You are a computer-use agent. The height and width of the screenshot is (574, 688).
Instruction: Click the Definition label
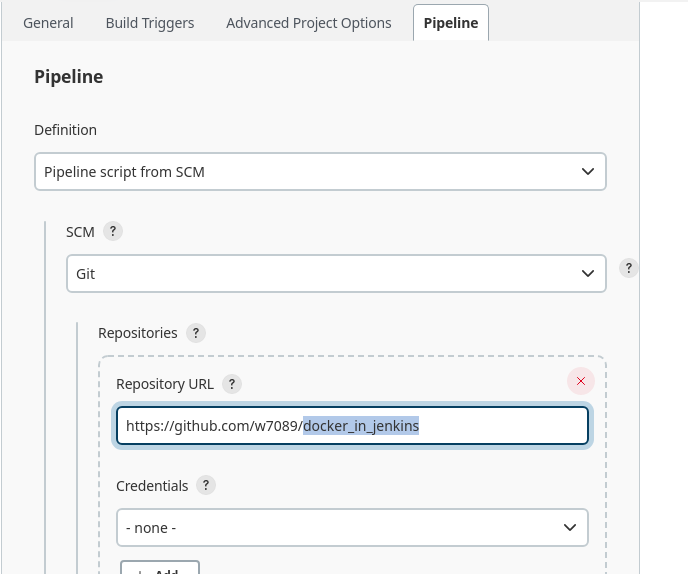pos(65,130)
